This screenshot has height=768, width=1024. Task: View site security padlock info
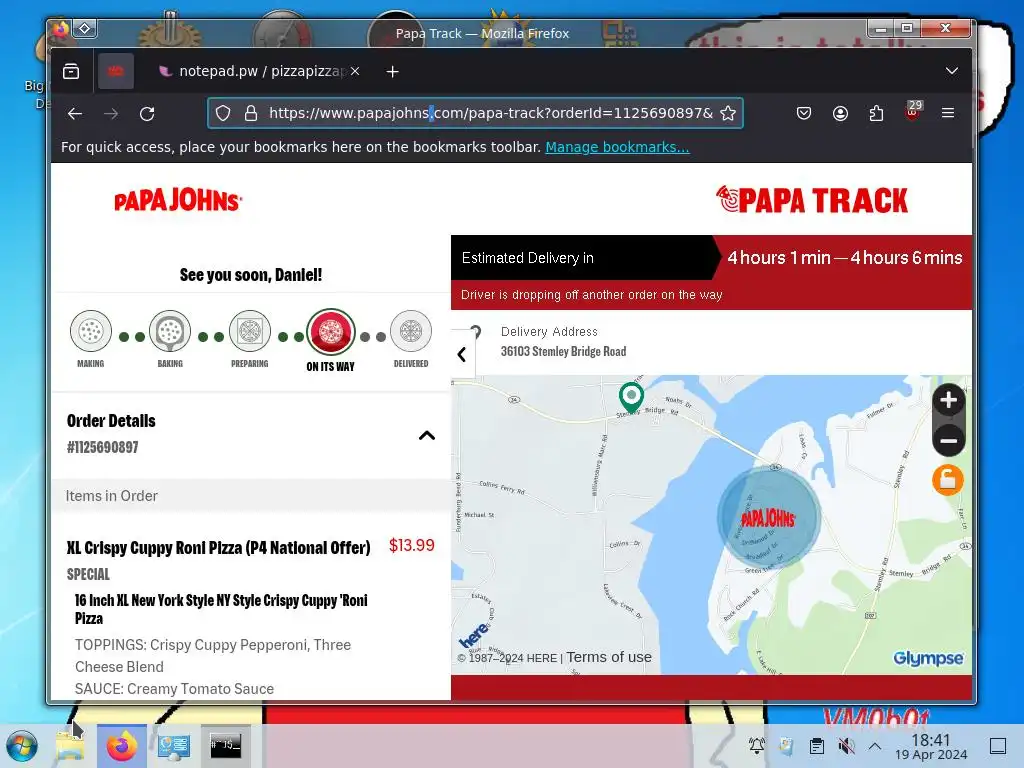(251, 114)
